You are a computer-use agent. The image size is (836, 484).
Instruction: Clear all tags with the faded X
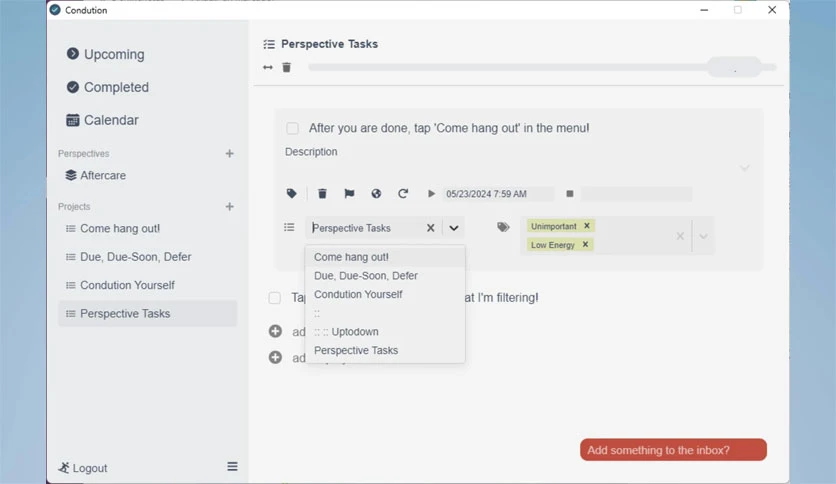[x=680, y=236]
